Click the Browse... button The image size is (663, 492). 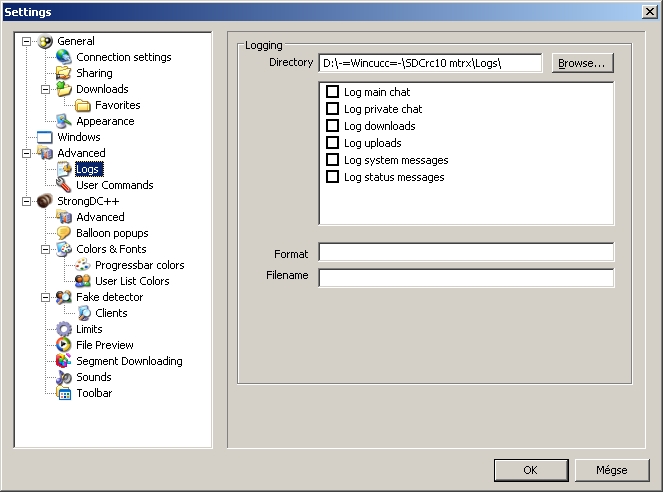[581, 63]
